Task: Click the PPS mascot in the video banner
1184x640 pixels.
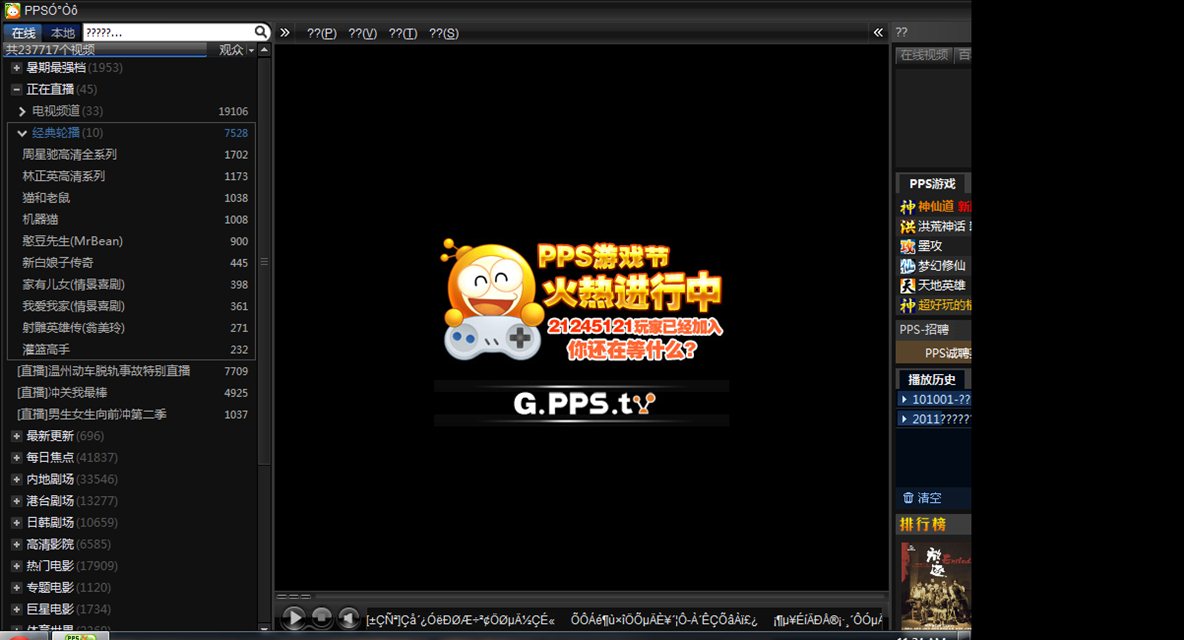Action: [x=492, y=300]
